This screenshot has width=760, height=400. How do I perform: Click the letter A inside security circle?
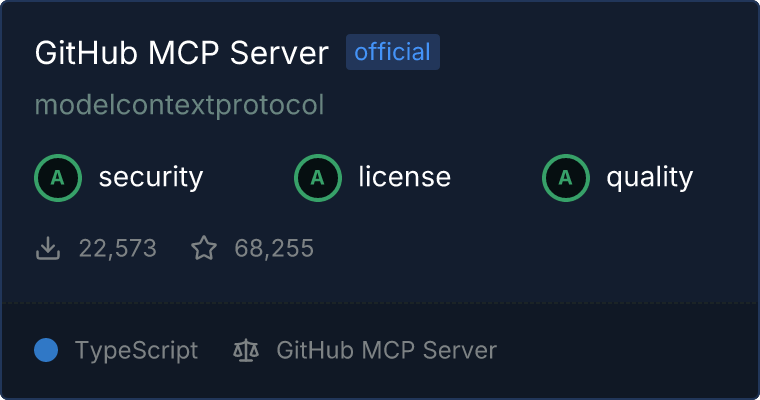pos(58,178)
